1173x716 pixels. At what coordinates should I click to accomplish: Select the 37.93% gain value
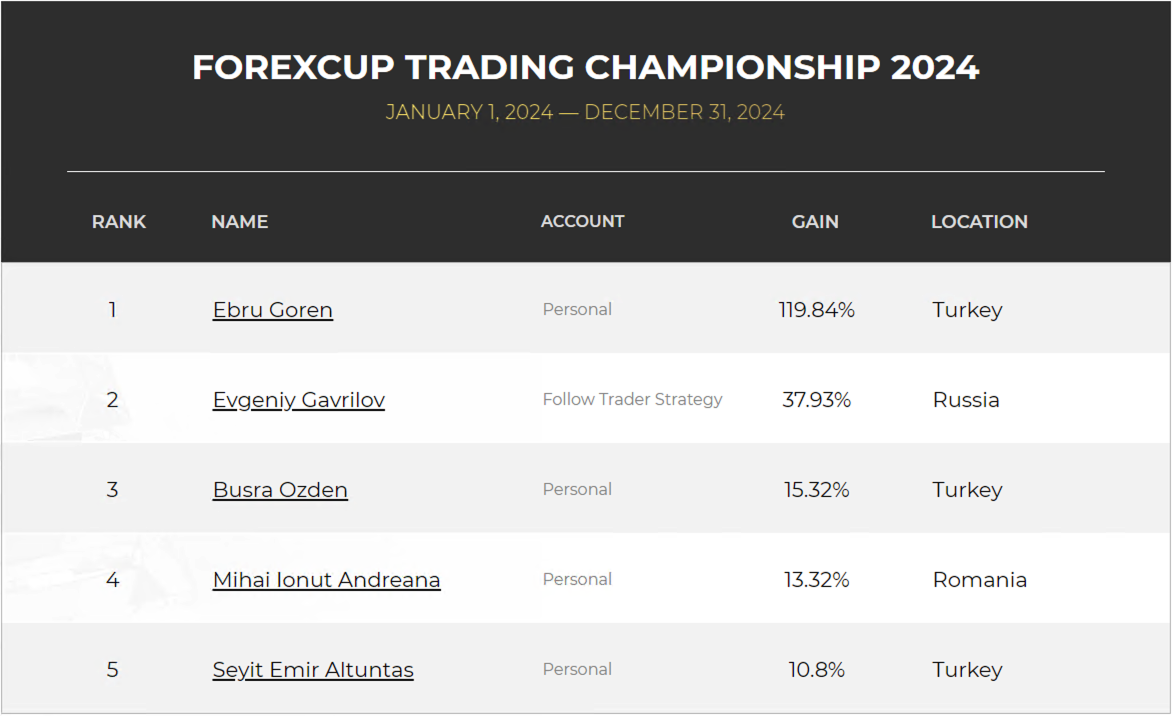pos(816,400)
